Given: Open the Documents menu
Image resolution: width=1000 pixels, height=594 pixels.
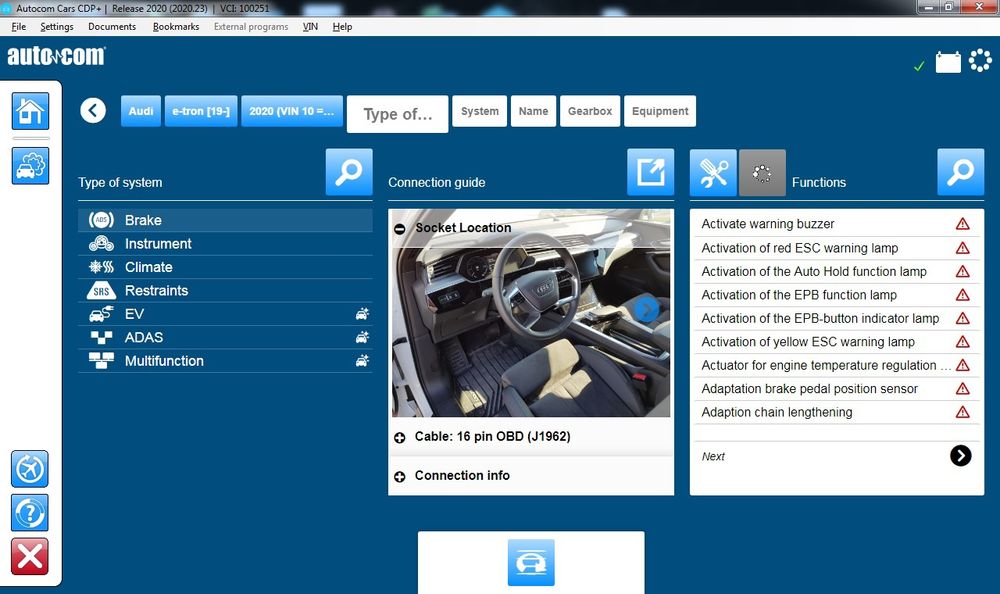Looking at the screenshot, I should (112, 27).
